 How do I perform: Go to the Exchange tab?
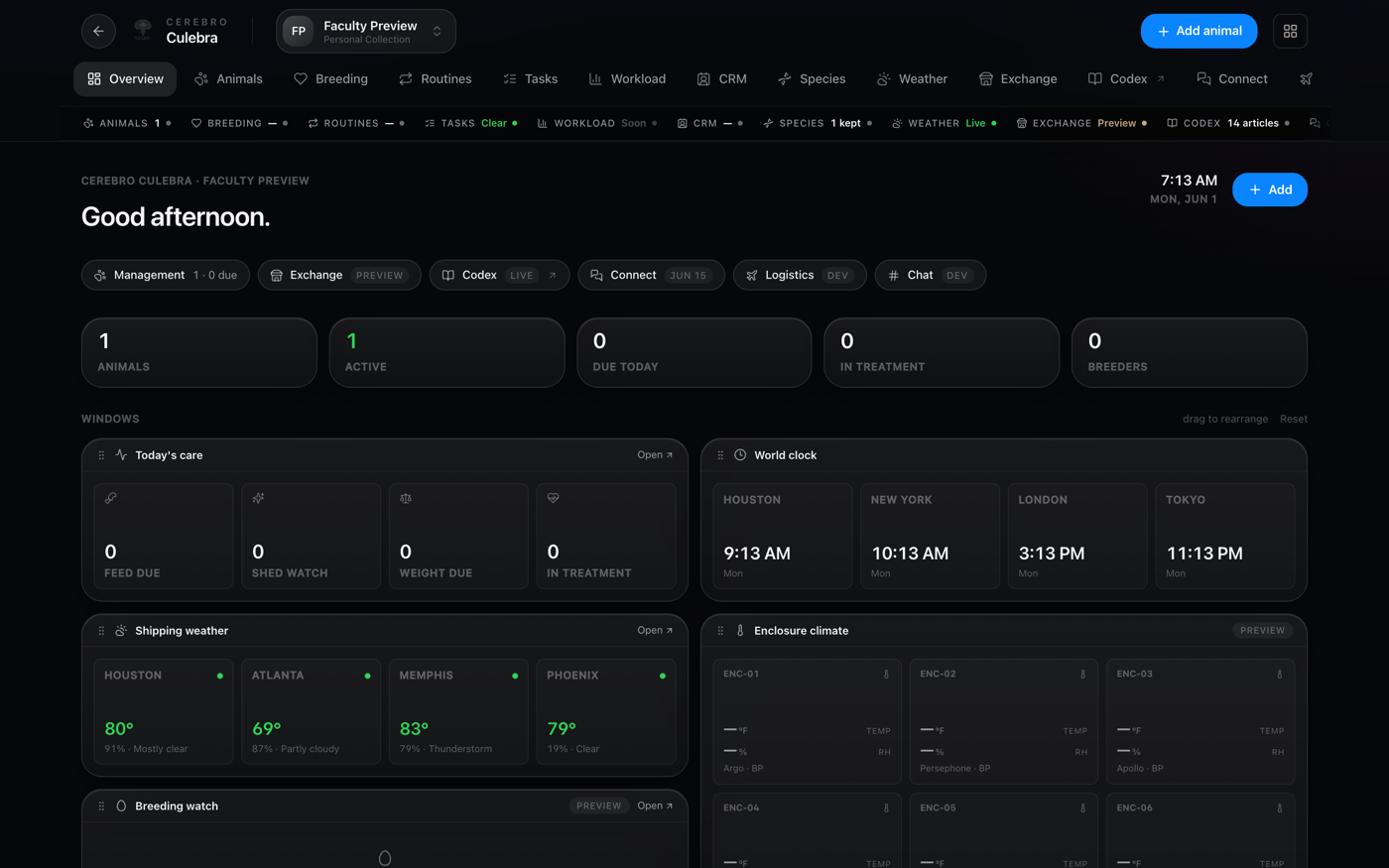1018,79
